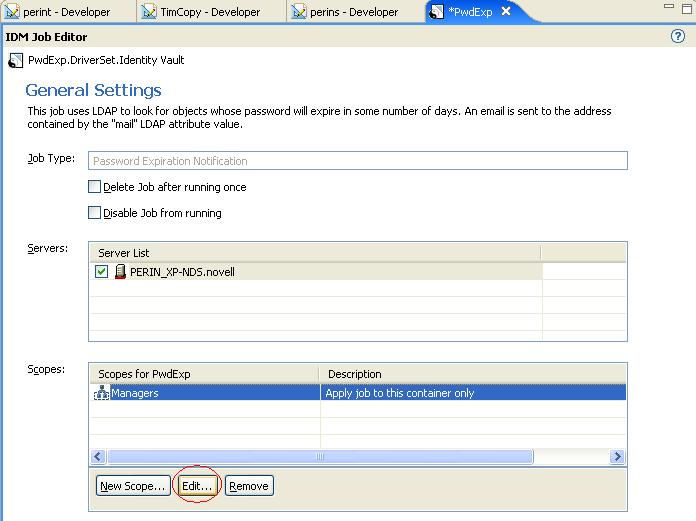696x521 pixels.
Task: Uncheck the PERIN_XP-NDS.novell server checkbox
Action: click(101, 272)
